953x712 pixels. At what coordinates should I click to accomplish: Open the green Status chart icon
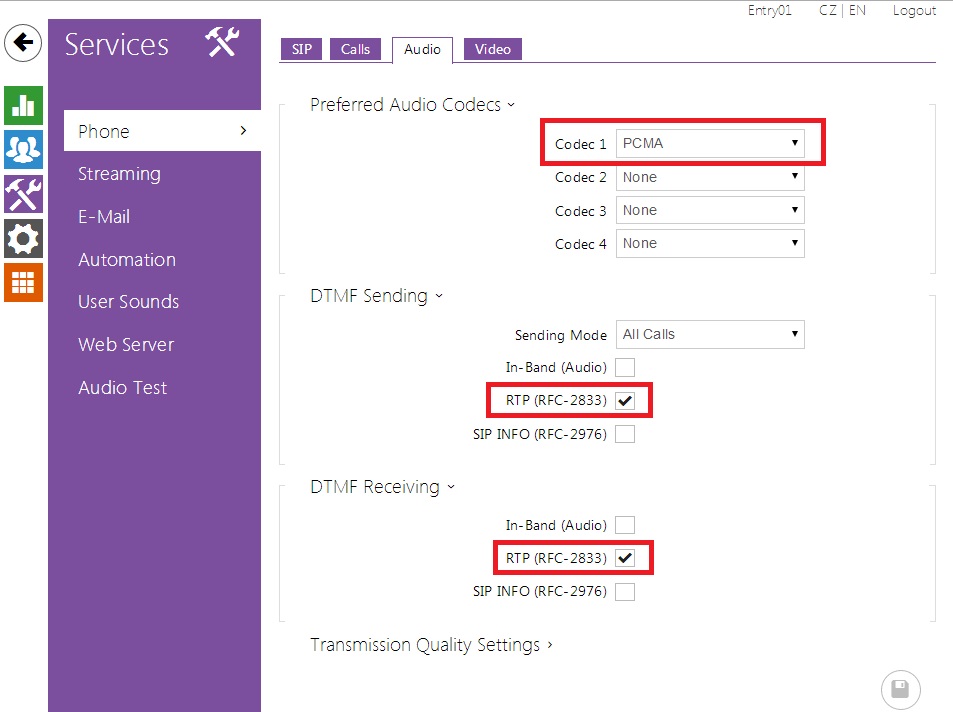23,105
